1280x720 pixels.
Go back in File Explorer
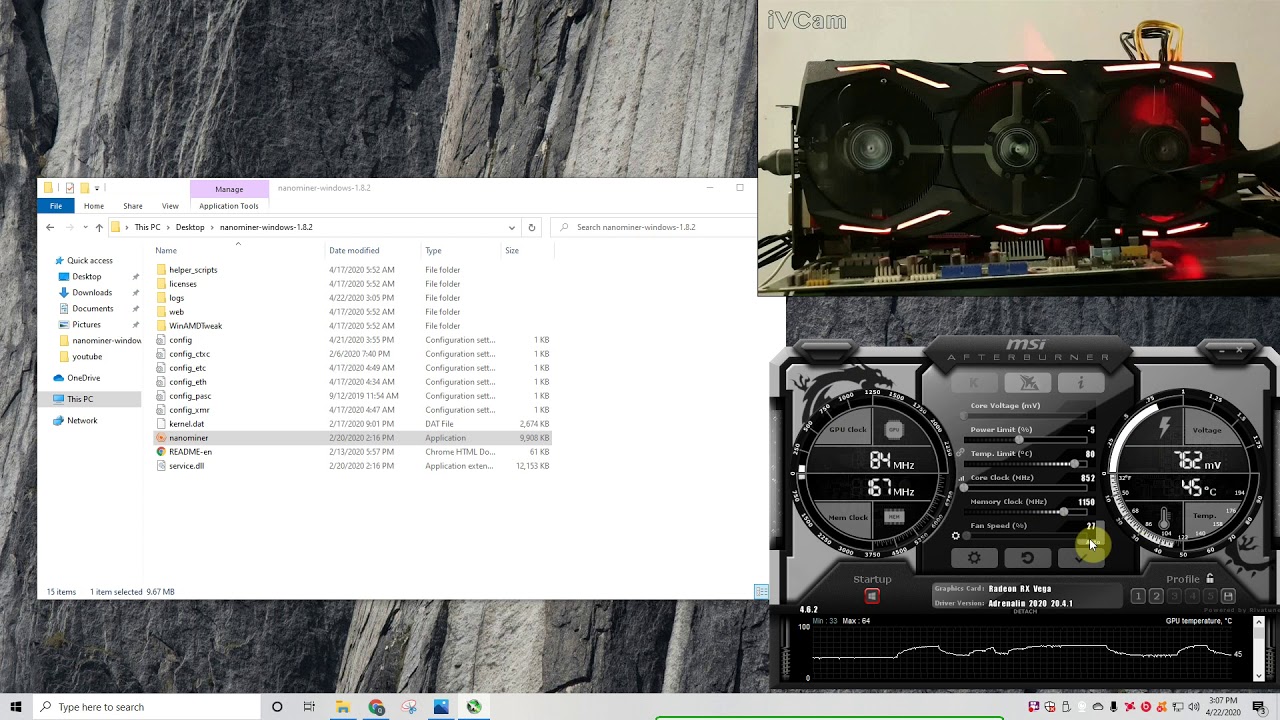point(50,227)
